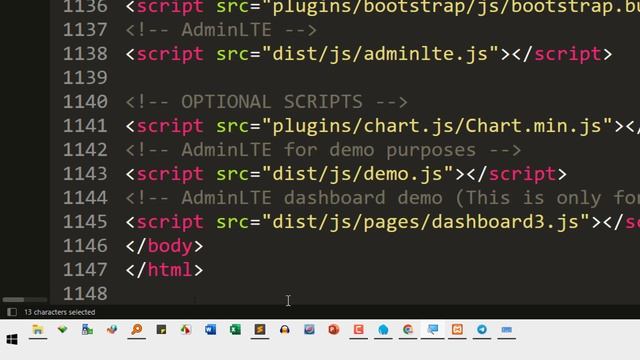Open the green diamond app in taskbar
Viewport: 640px width, 360px height.
62,330
